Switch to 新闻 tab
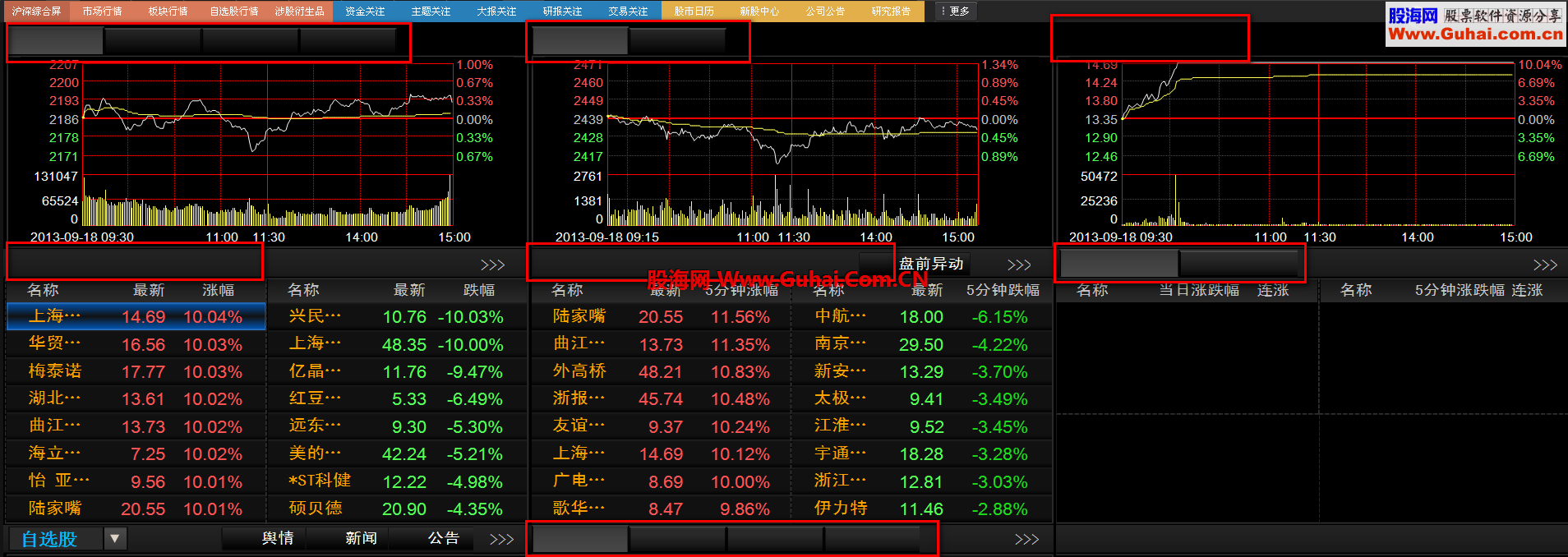Screen dimensions: 1568x557 [361, 538]
